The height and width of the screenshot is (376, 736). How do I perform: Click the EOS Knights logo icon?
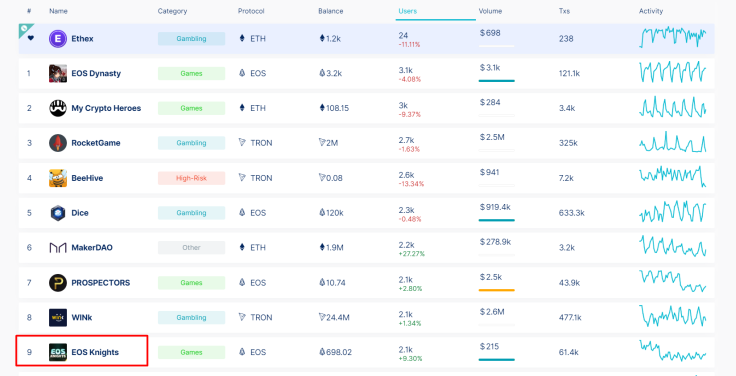click(58, 353)
